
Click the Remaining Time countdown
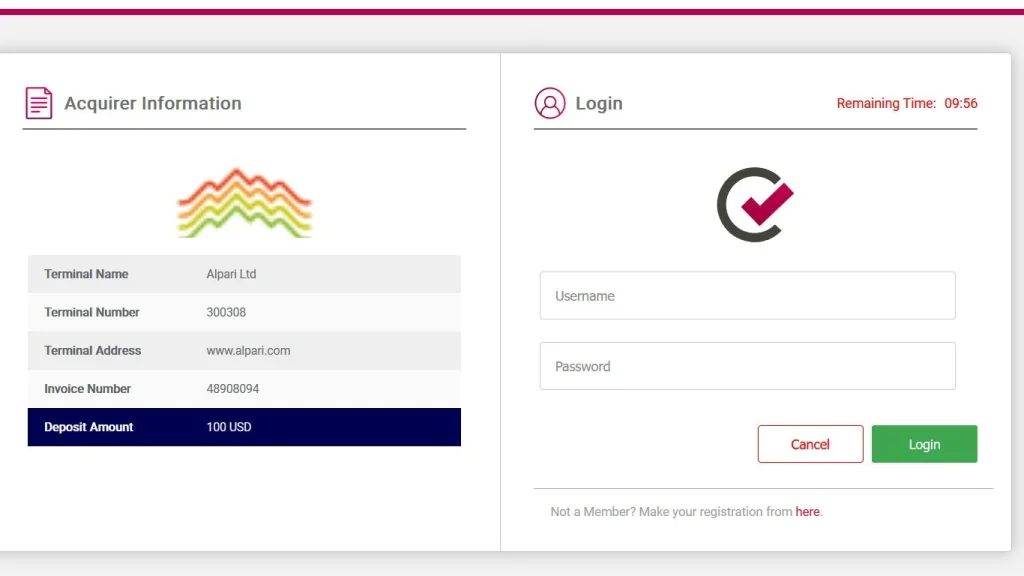point(906,103)
